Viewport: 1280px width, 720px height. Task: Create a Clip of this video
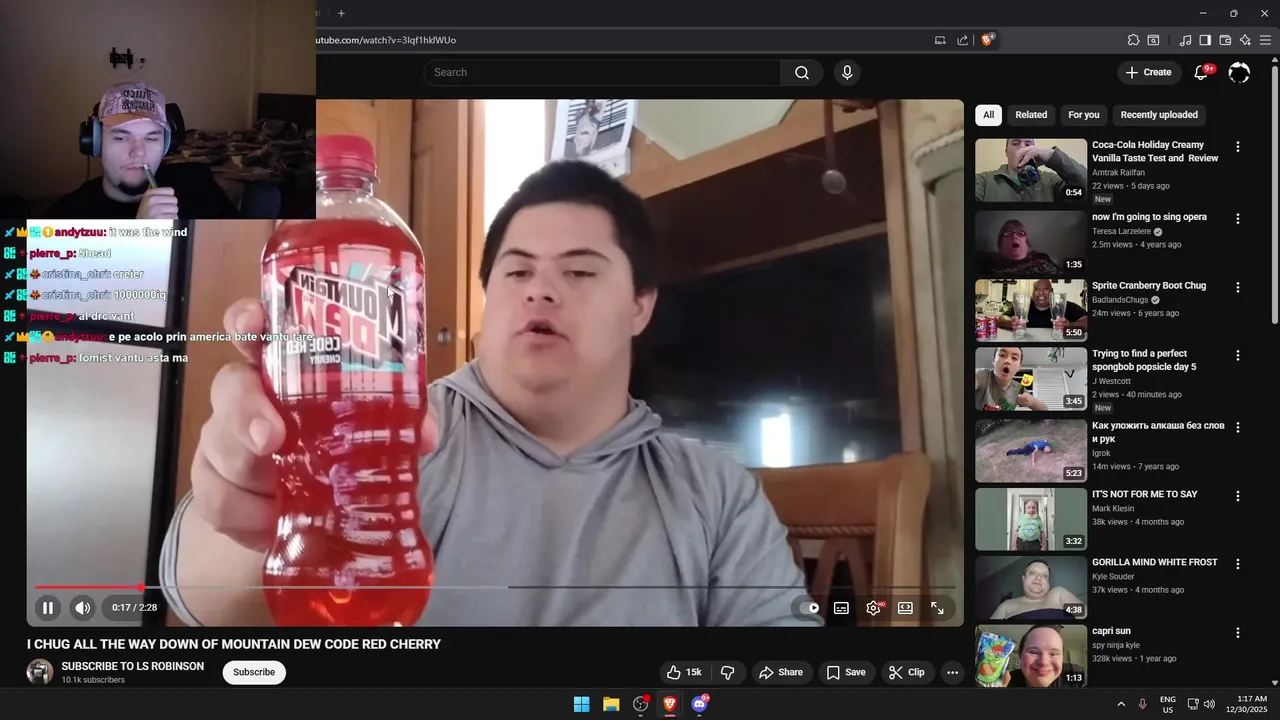(907, 672)
